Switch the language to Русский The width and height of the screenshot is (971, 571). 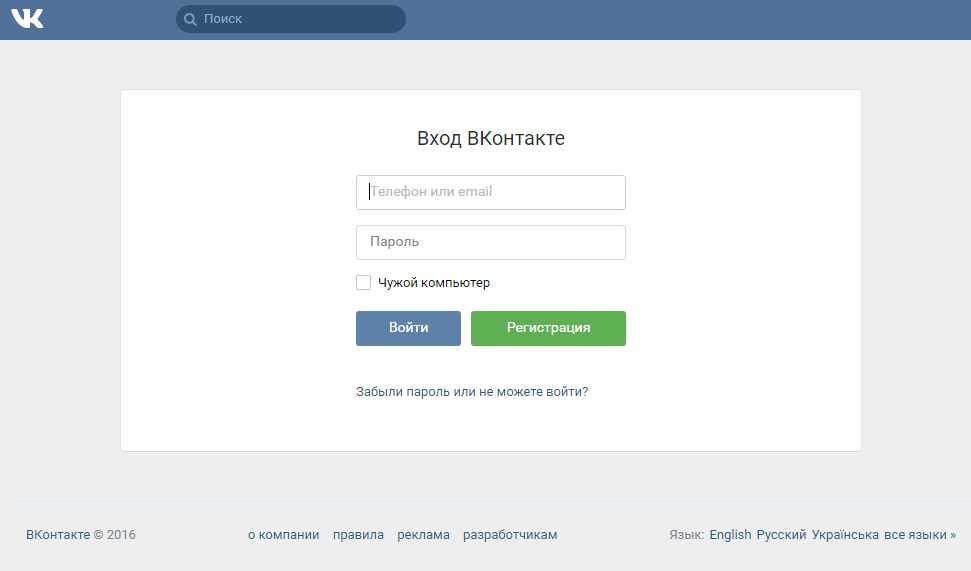[x=781, y=535]
